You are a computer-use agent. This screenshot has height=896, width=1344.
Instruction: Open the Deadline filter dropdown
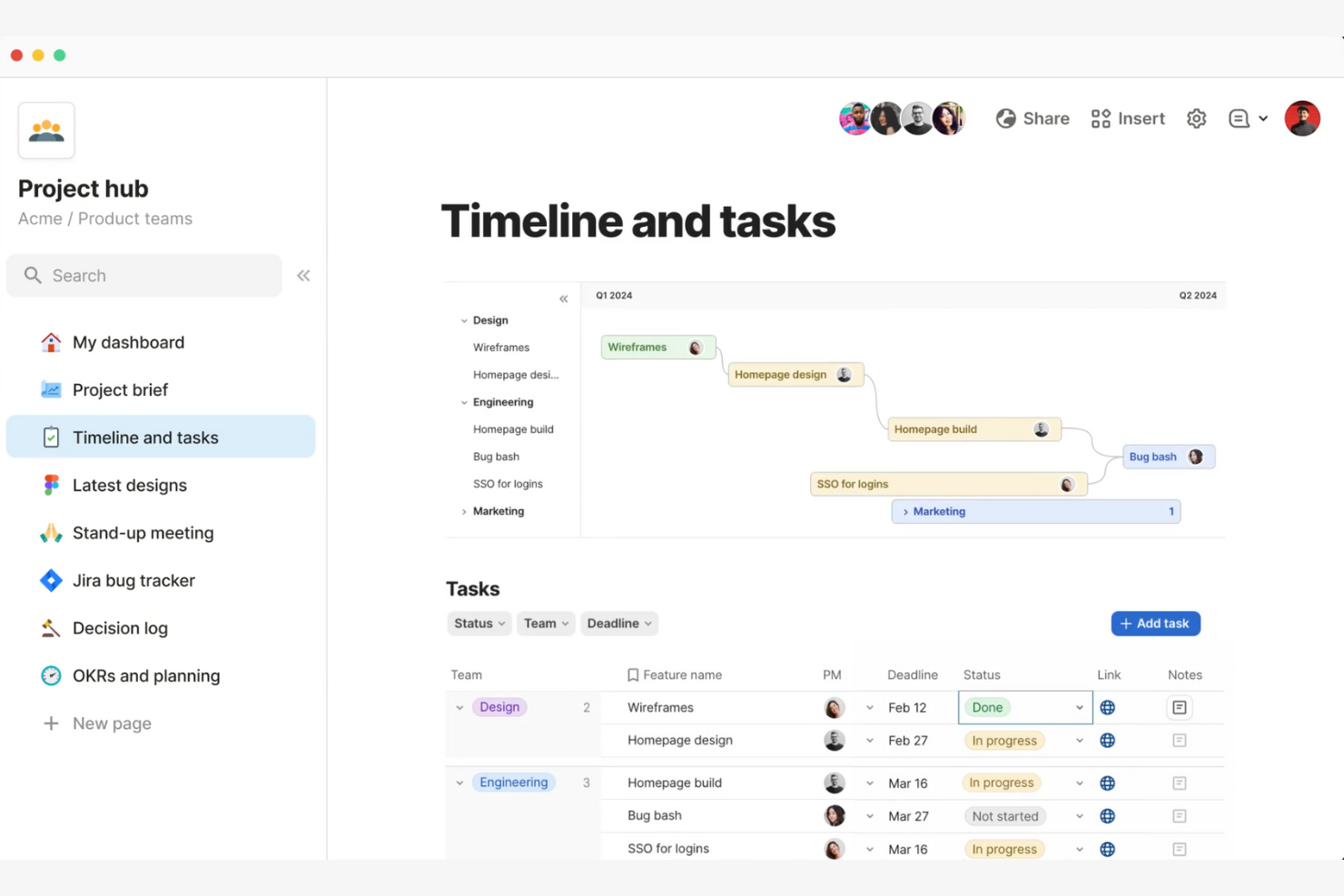(x=618, y=624)
